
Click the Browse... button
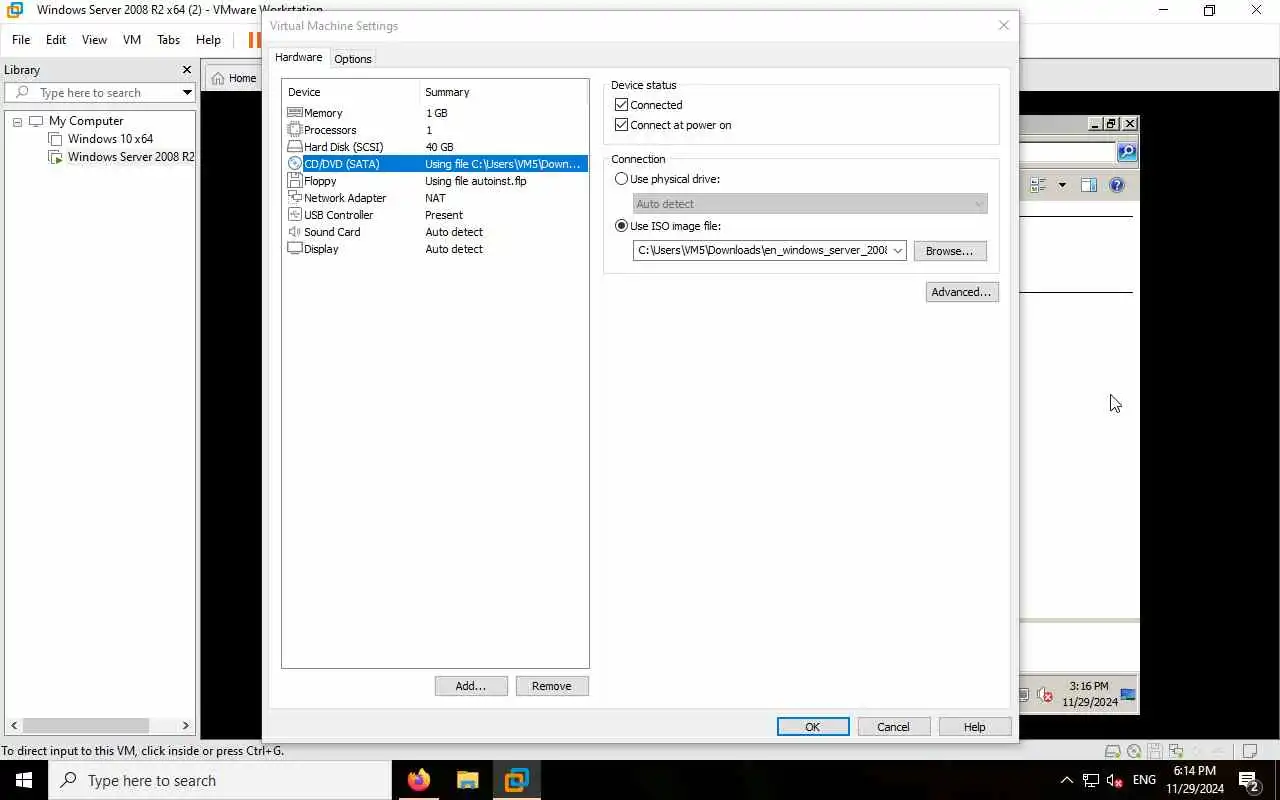pyautogui.click(x=950, y=251)
